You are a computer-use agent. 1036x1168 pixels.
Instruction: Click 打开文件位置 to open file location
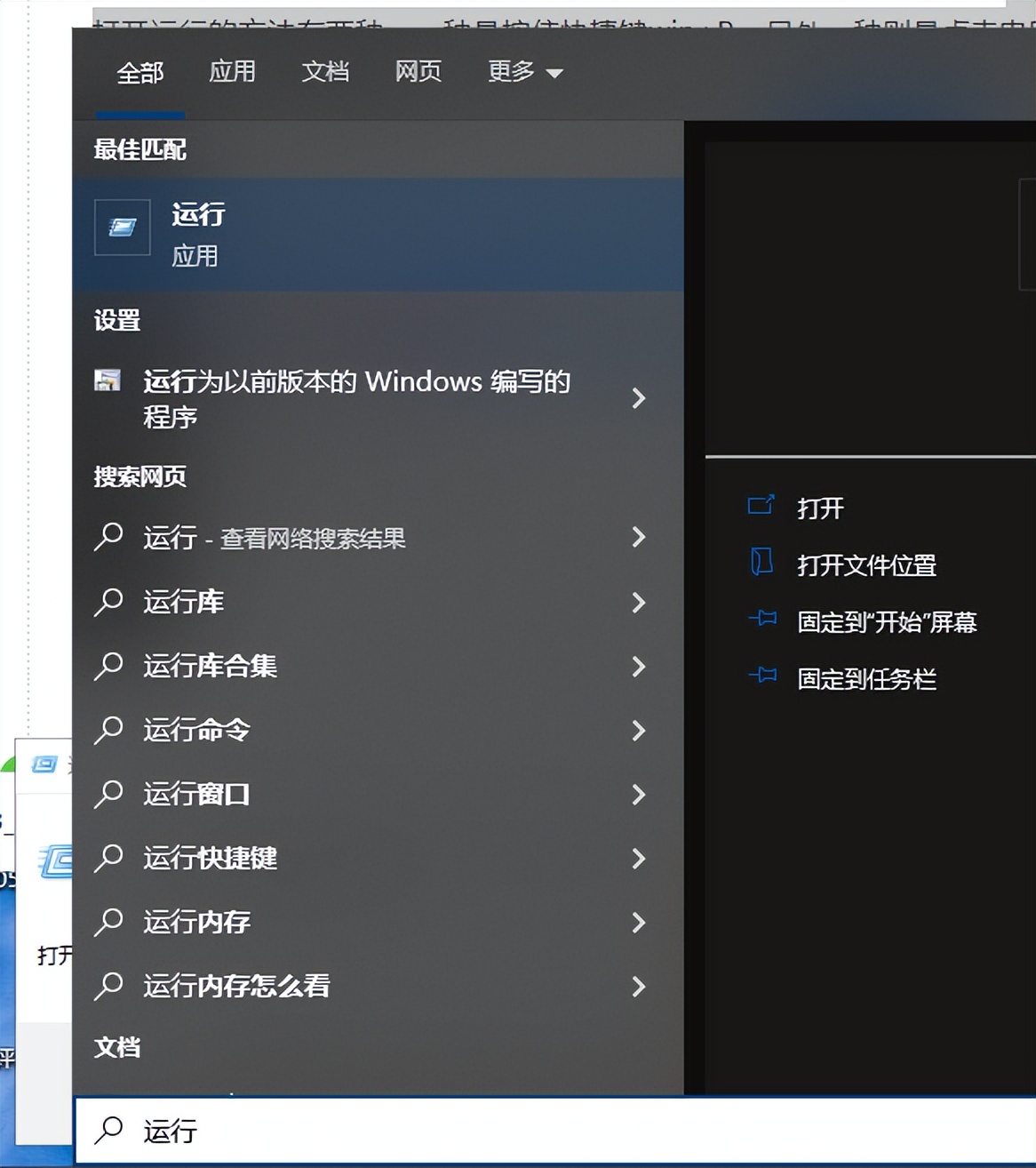(866, 564)
